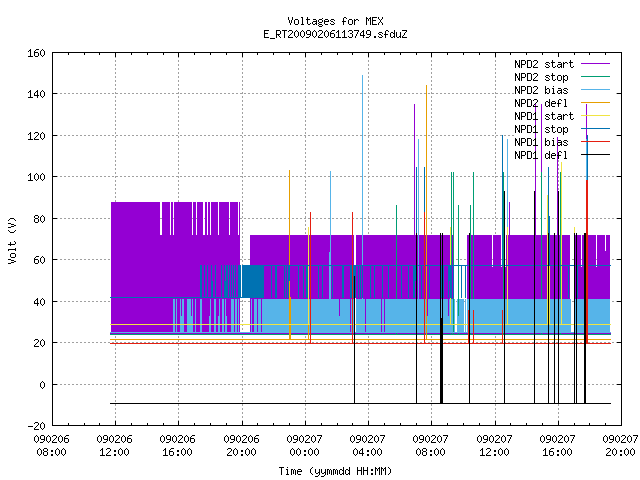Click the 'NPD1 start' legend label
Screen dimensions: 640x480
(x=544, y=116)
